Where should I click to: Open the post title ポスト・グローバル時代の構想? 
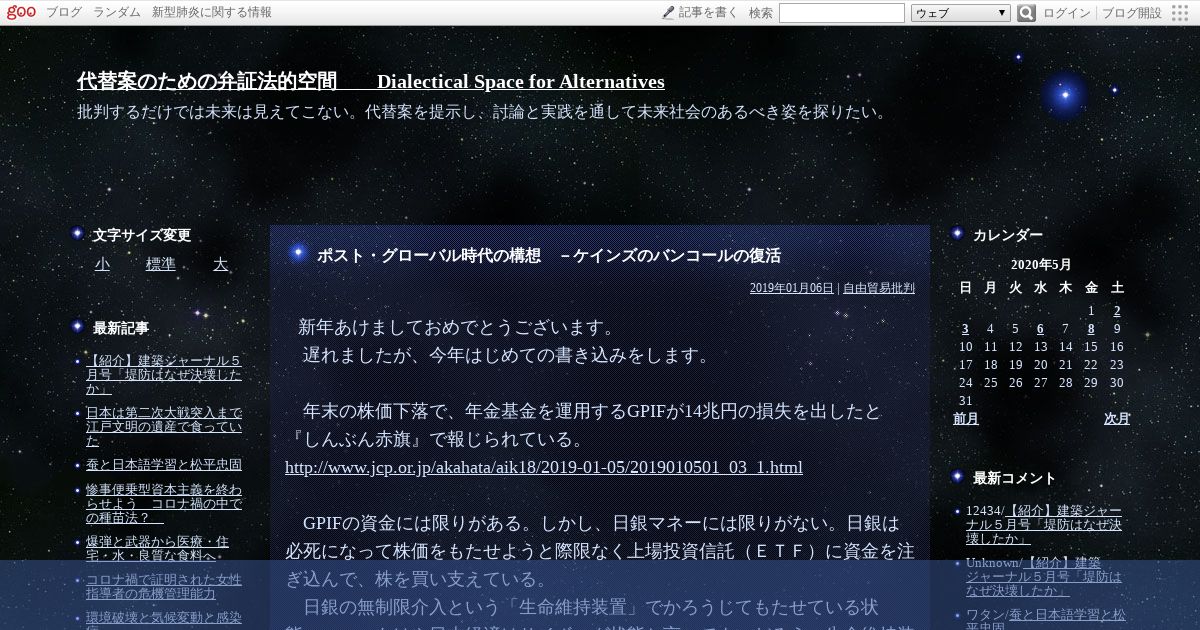548,255
